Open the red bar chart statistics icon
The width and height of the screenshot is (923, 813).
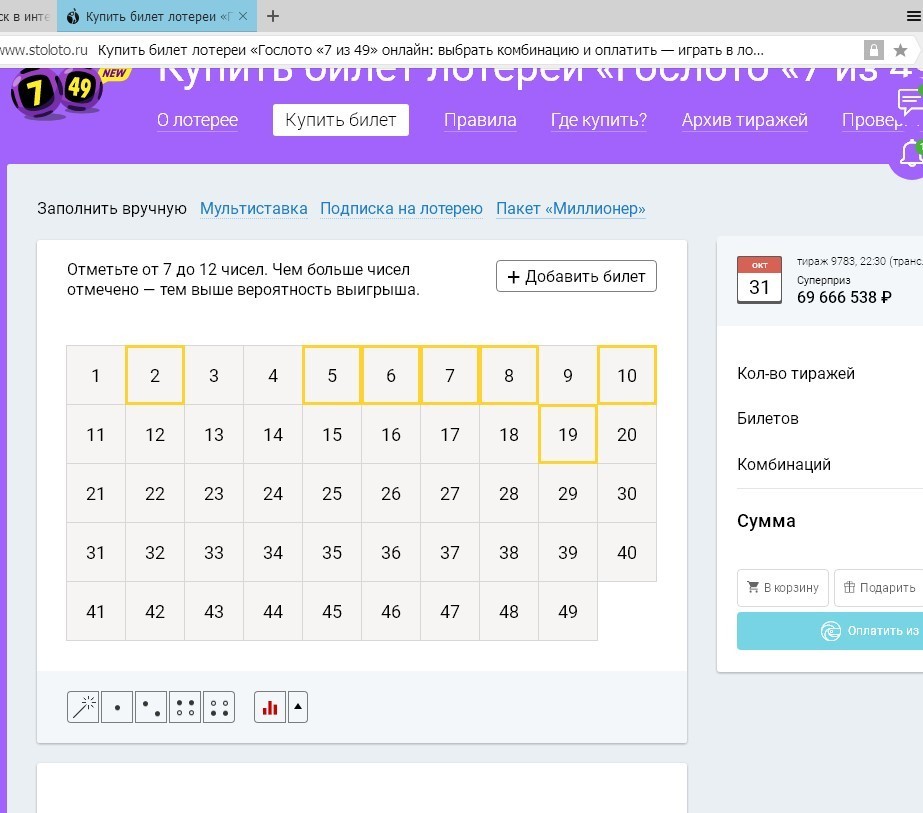tap(270, 706)
